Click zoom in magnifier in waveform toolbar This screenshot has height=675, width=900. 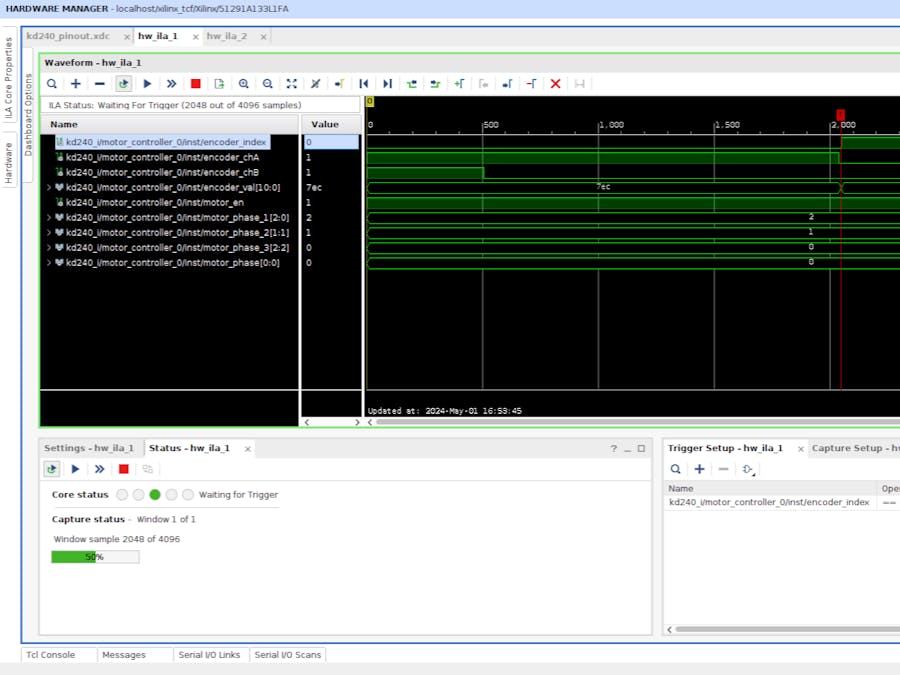point(244,84)
